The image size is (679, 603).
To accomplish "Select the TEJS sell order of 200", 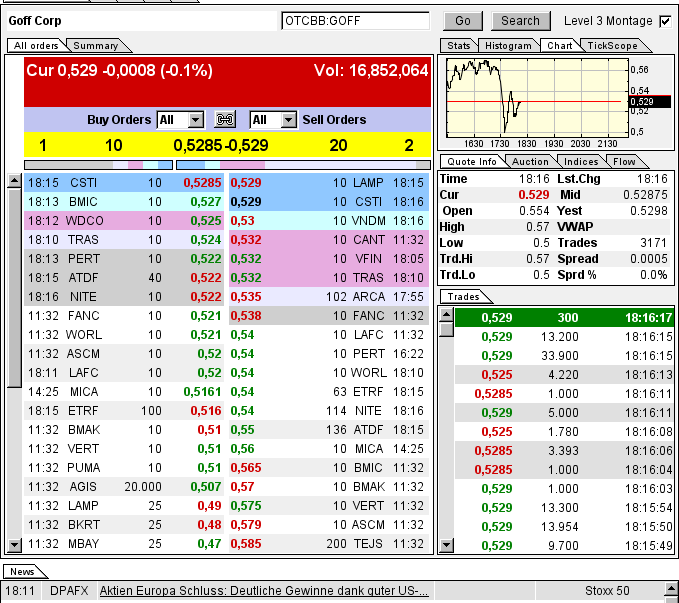I will pos(329,544).
